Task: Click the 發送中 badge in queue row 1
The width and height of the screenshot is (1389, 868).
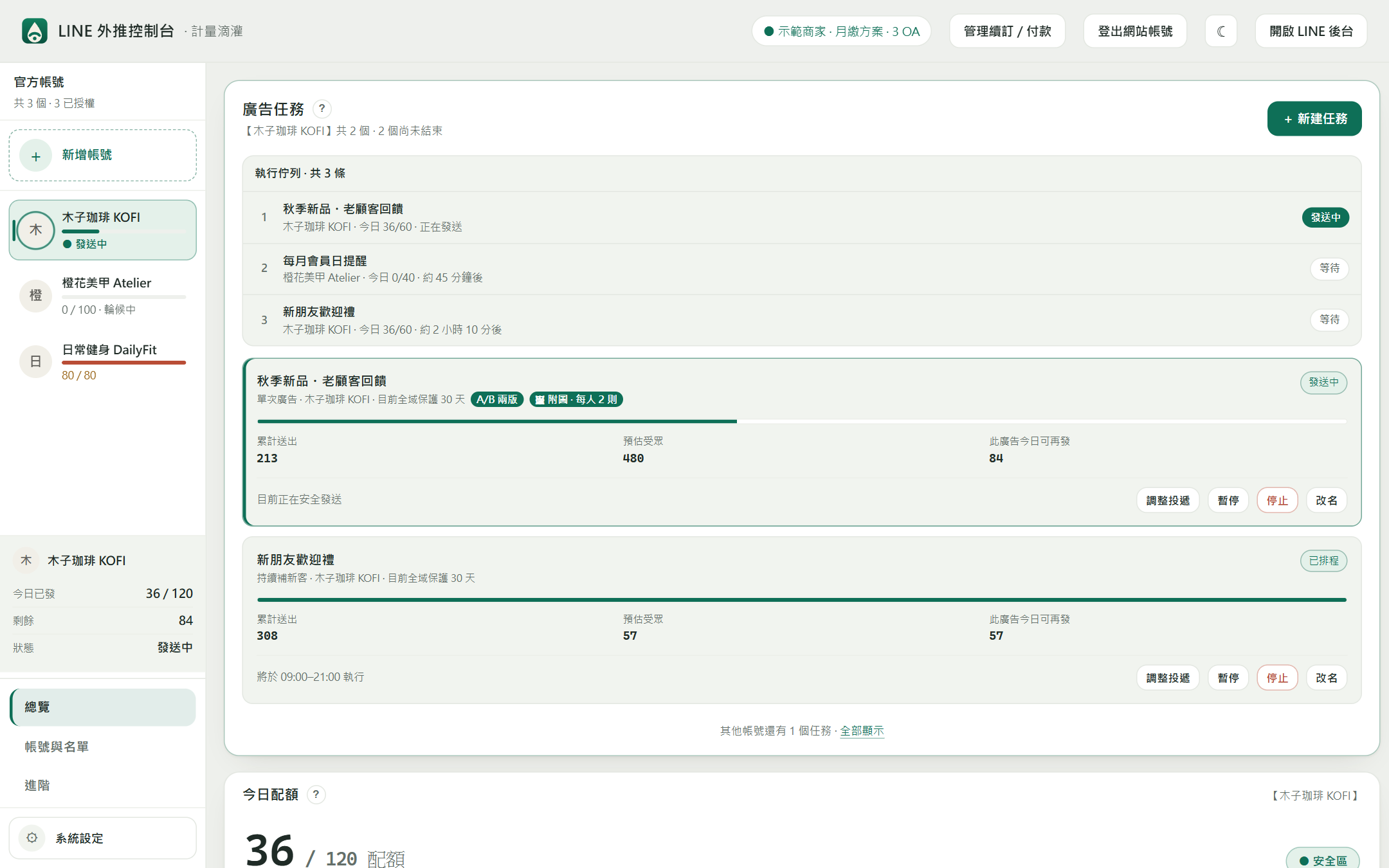Action: point(1325,217)
